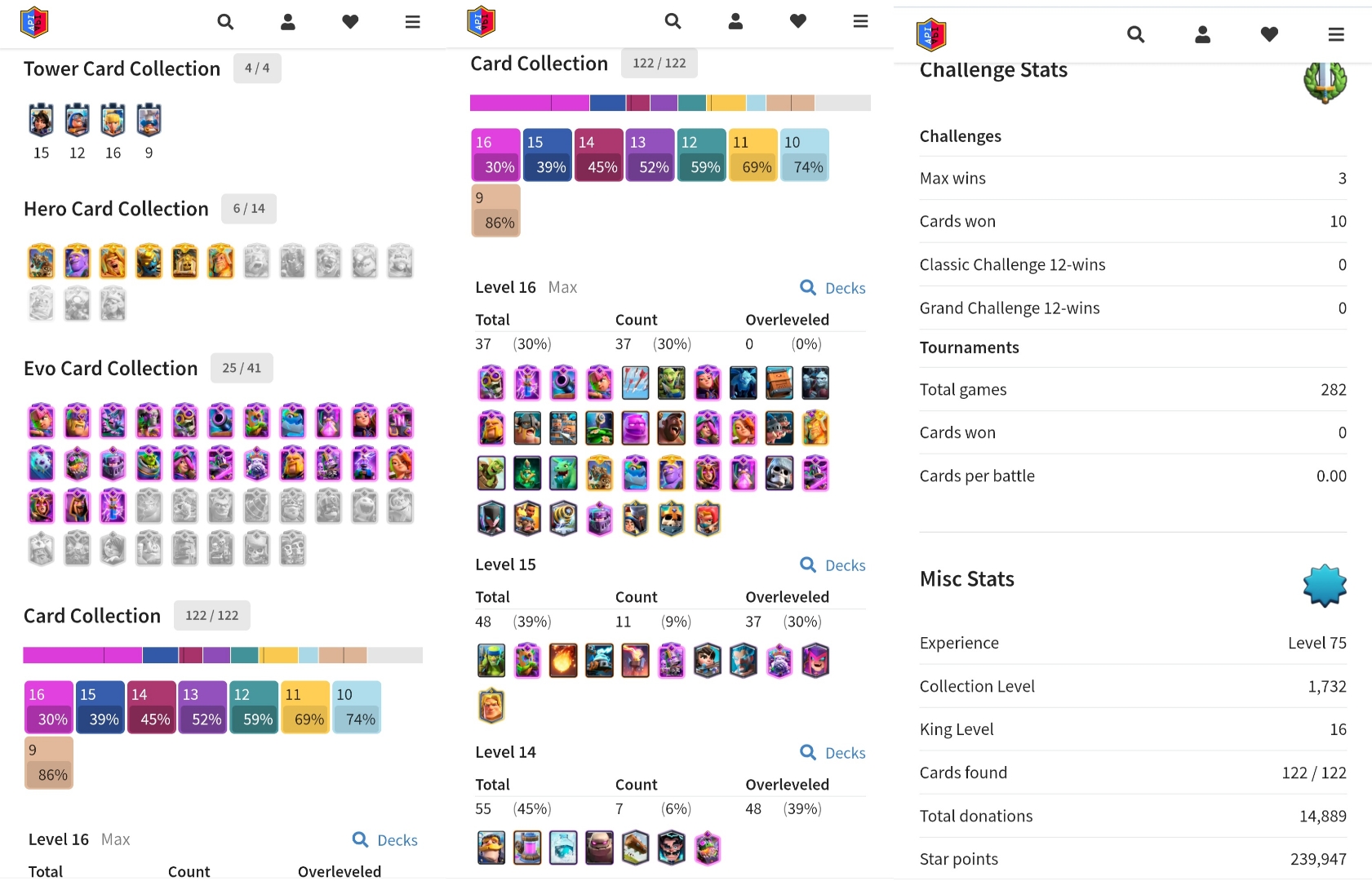The width and height of the screenshot is (1372, 881).
Task: Open search in the Challenge Stats panel
Action: point(1135,34)
